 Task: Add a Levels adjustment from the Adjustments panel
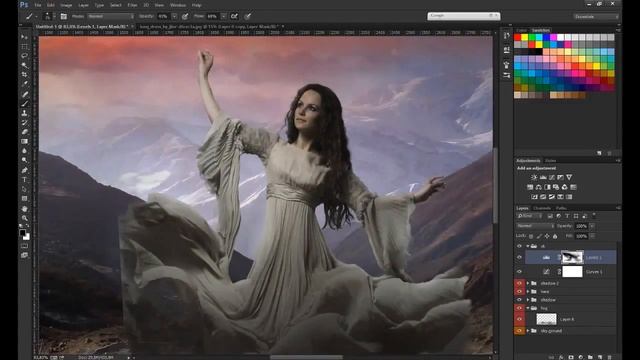click(543, 177)
